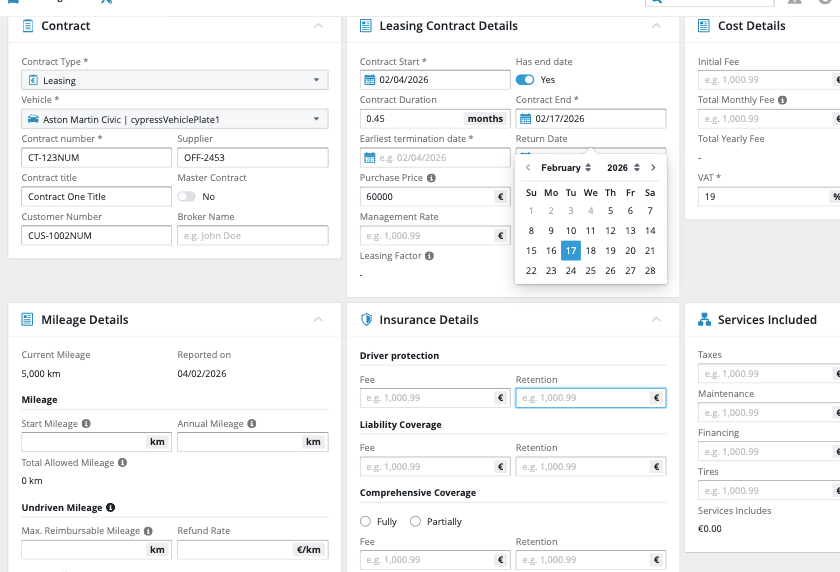This screenshot has width=840, height=572.
Task: Collapse the Mileage Details panel
Action: pos(318,320)
